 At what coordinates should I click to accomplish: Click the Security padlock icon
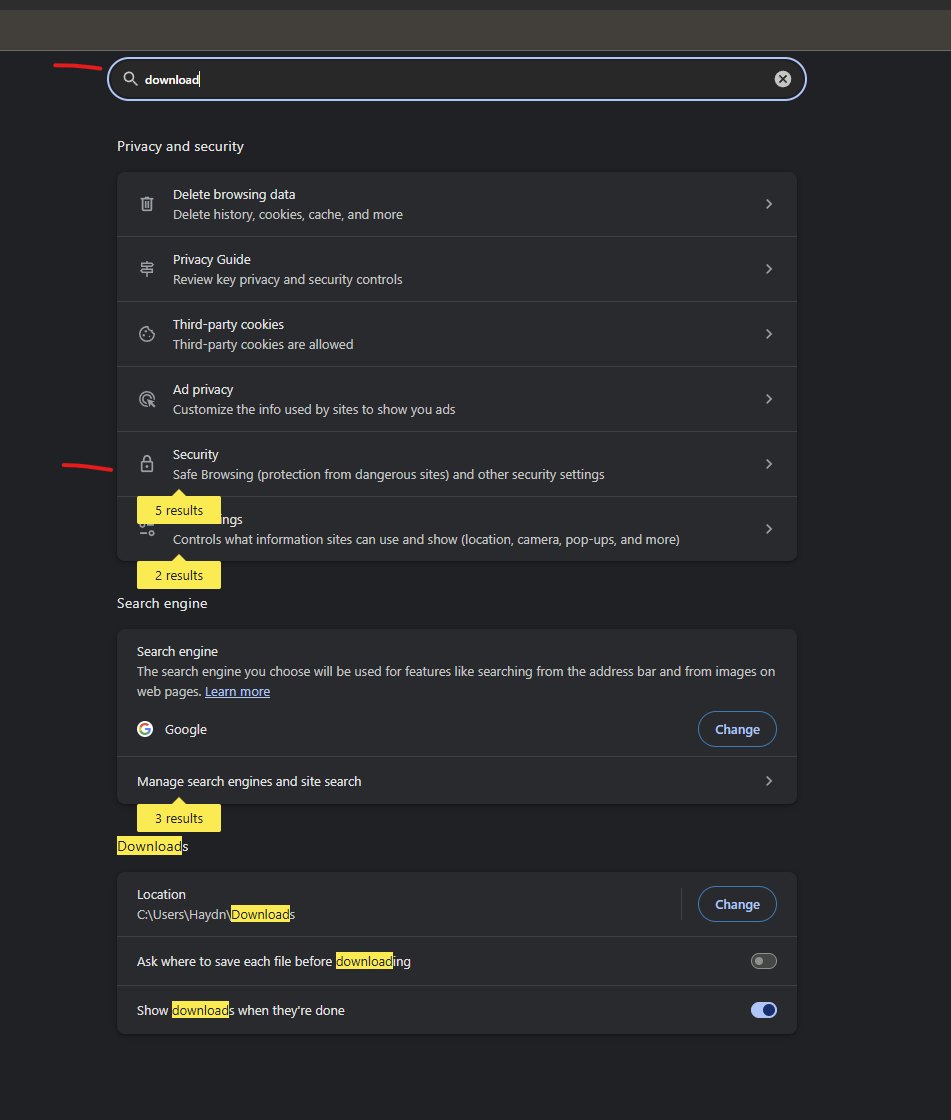click(x=147, y=464)
